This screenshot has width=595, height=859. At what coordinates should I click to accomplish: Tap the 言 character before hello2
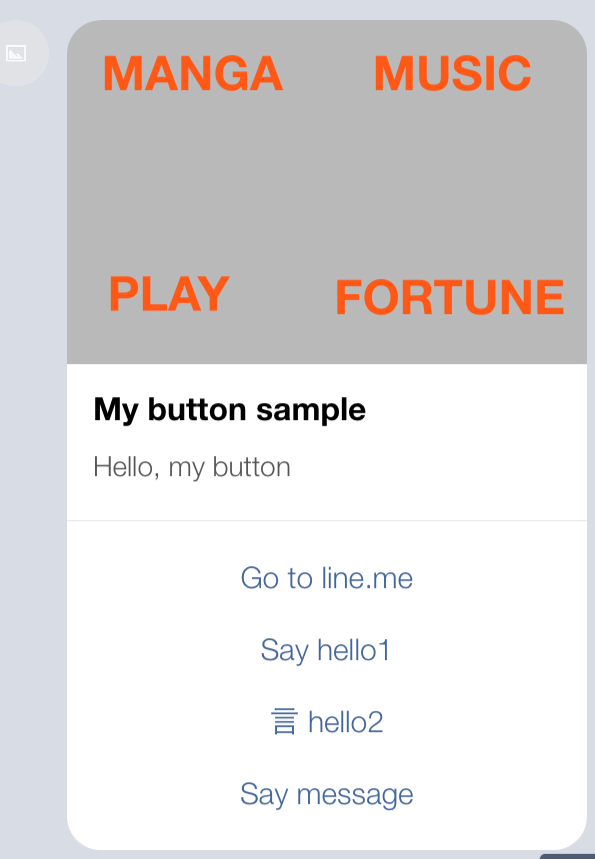[x=284, y=721]
